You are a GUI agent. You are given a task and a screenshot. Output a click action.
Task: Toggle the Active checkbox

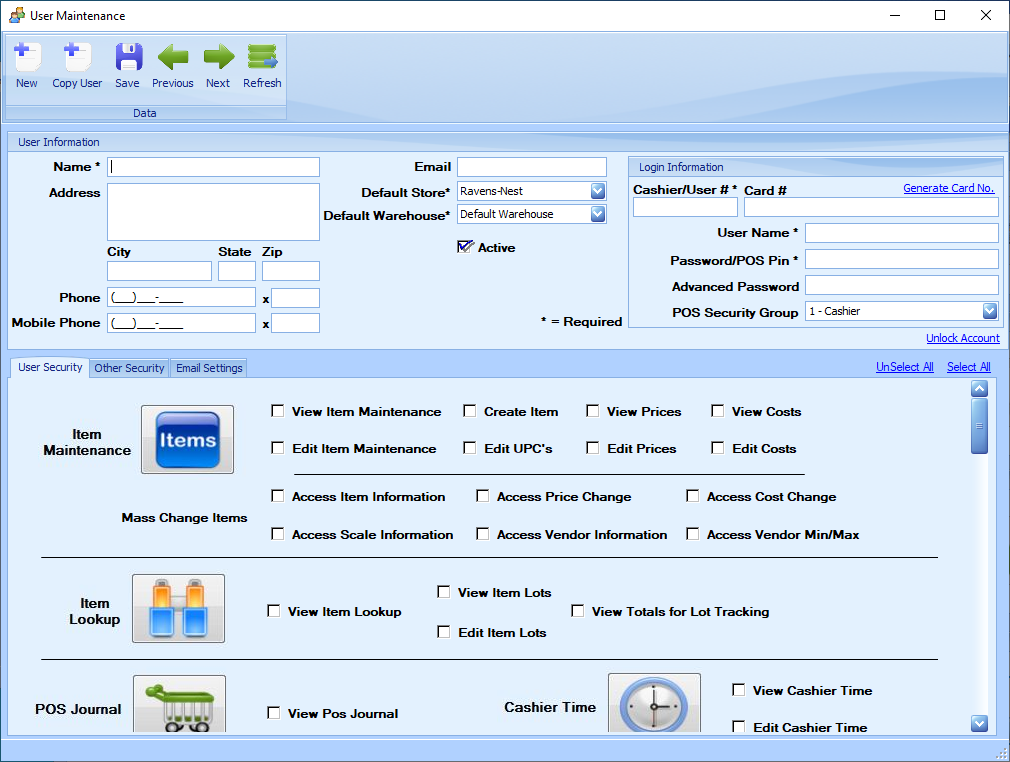pos(464,247)
